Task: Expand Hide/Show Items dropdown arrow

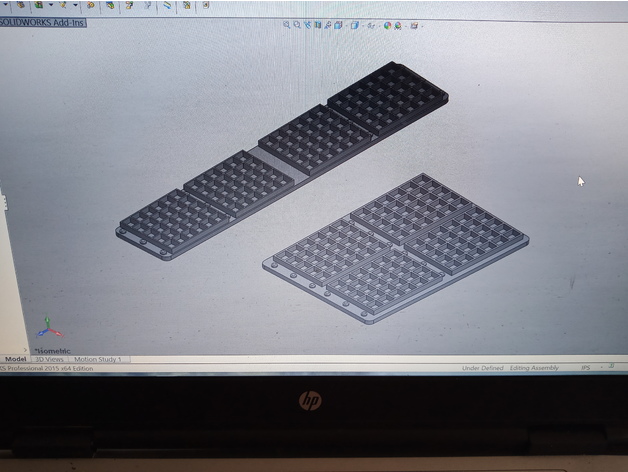Action: point(379,26)
